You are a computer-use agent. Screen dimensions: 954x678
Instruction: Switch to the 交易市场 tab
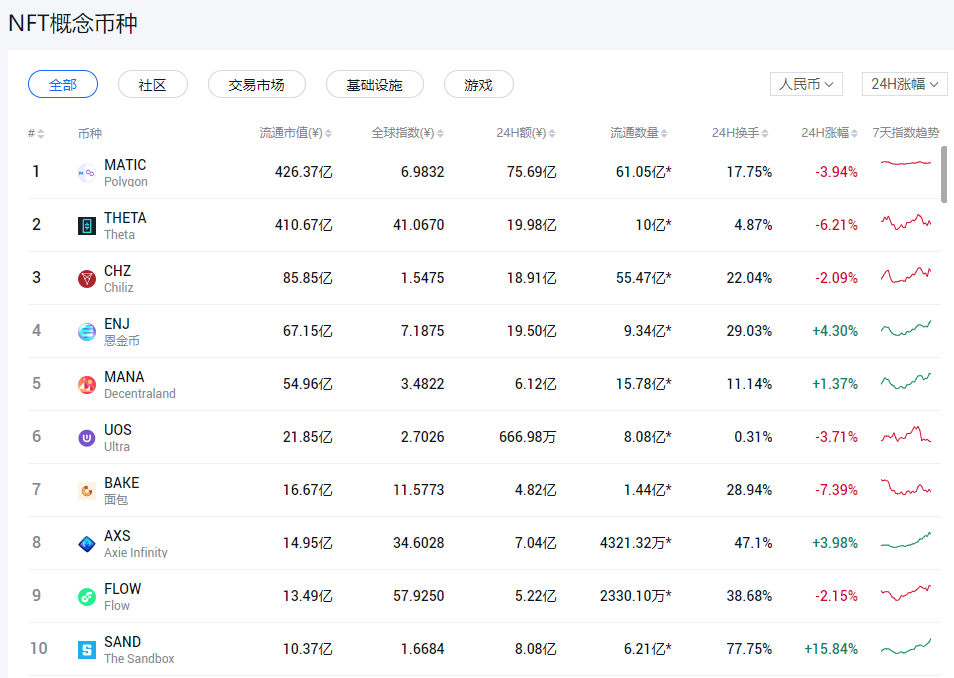click(256, 85)
